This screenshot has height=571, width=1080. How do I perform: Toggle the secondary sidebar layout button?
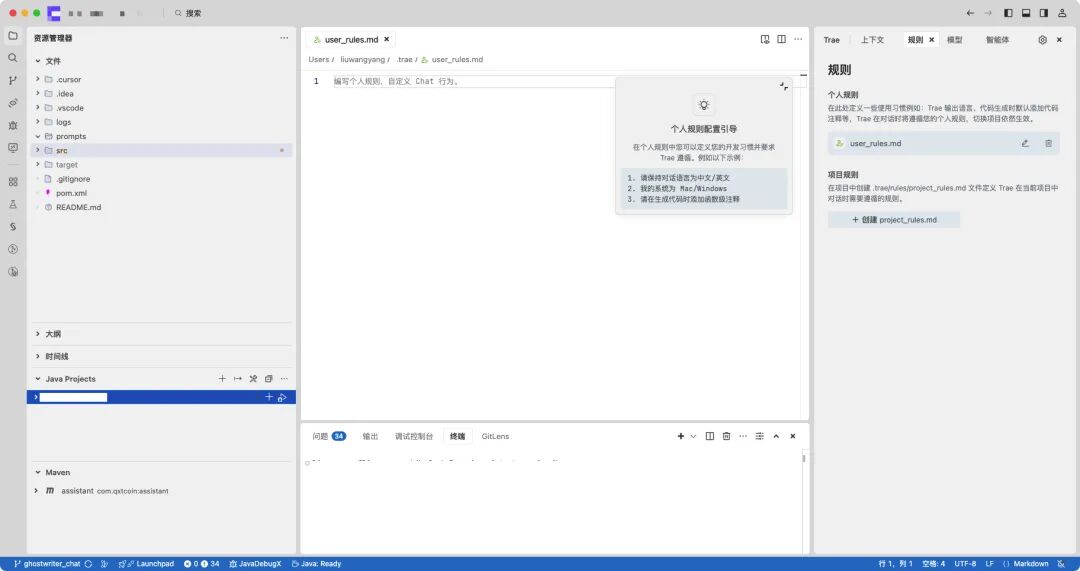coord(1043,13)
